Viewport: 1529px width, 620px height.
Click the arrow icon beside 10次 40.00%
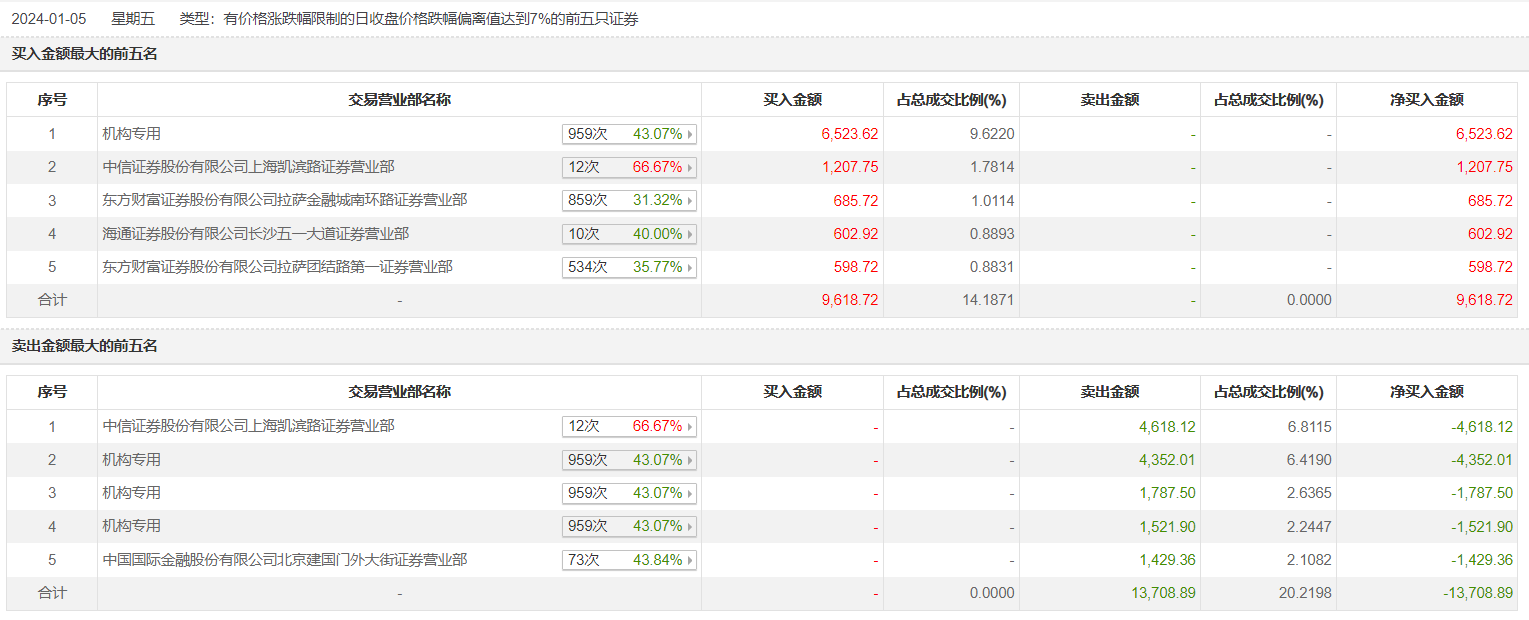pyautogui.click(x=690, y=234)
